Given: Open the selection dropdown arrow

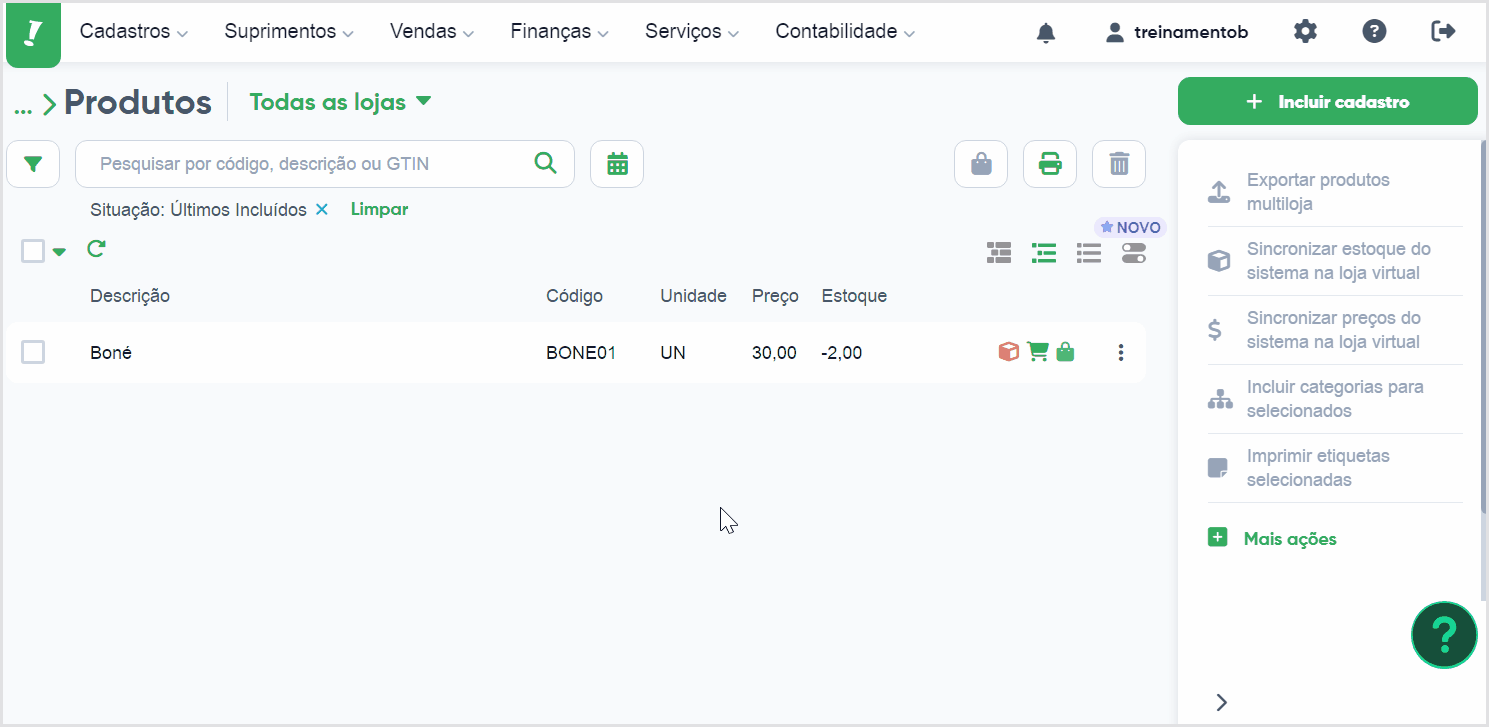Looking at the screenshot, I should 59,252.
